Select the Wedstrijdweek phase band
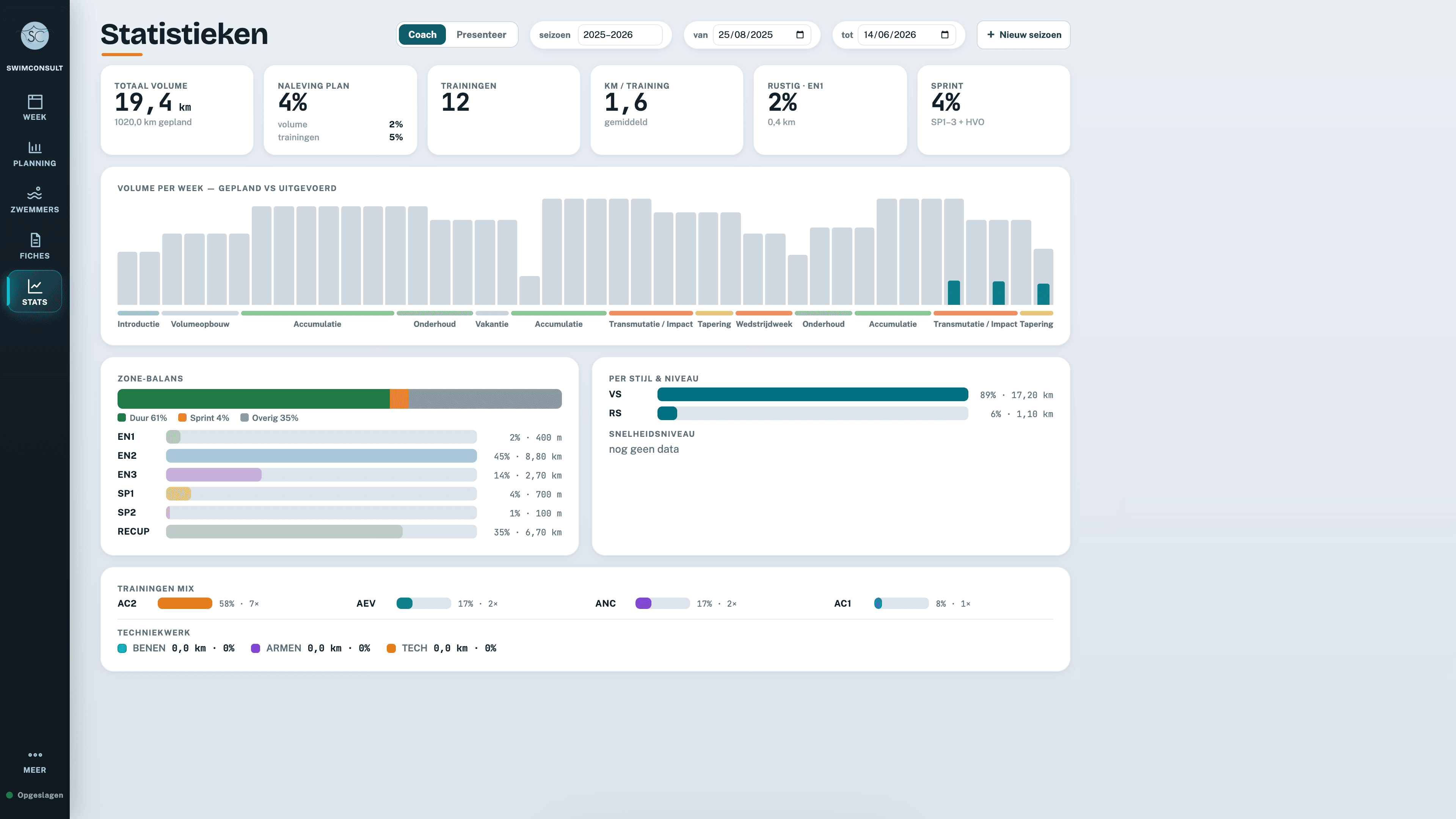 tap(764, 313)
